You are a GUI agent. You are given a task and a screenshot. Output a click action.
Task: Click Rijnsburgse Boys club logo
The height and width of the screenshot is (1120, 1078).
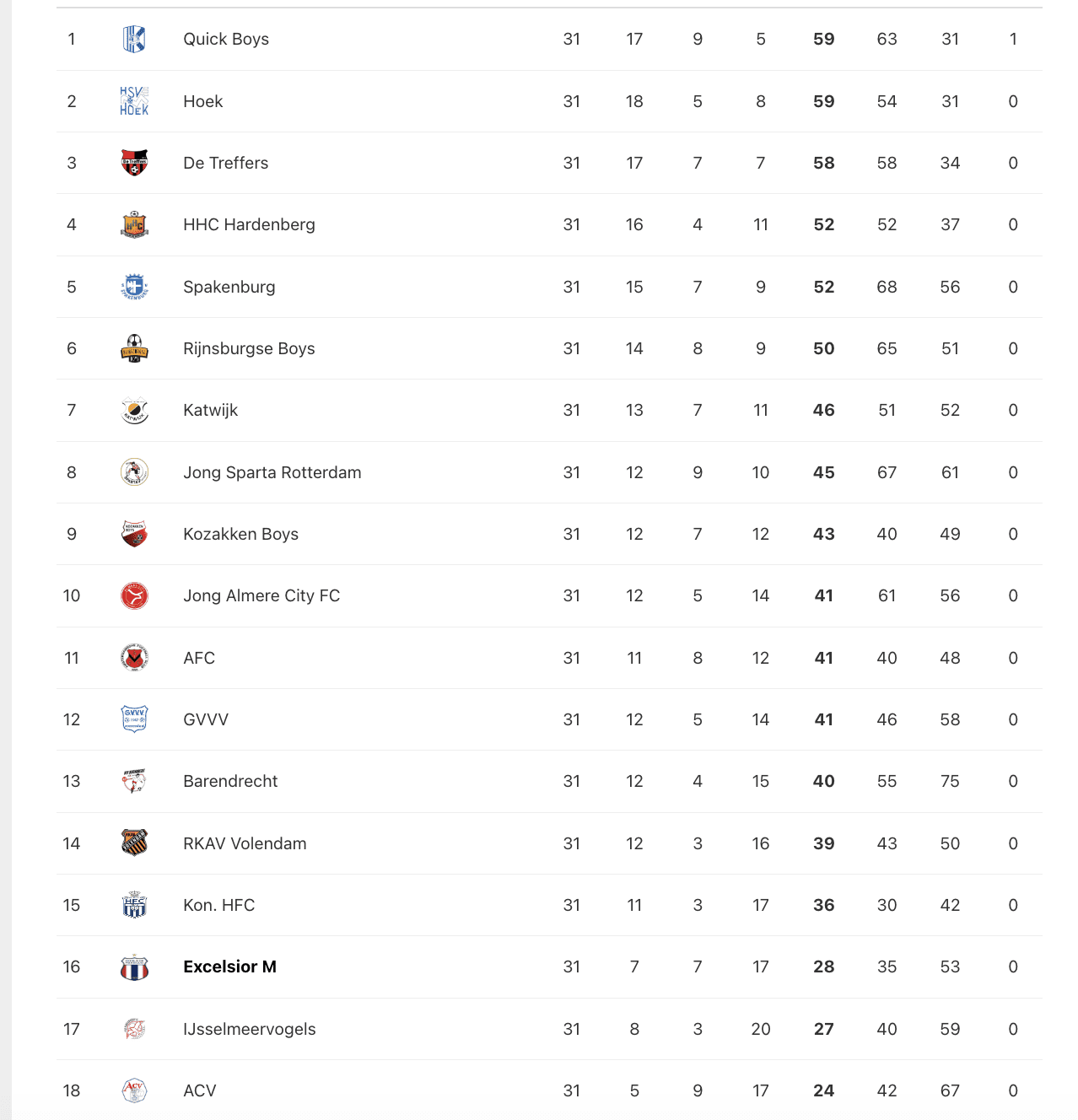134,348
